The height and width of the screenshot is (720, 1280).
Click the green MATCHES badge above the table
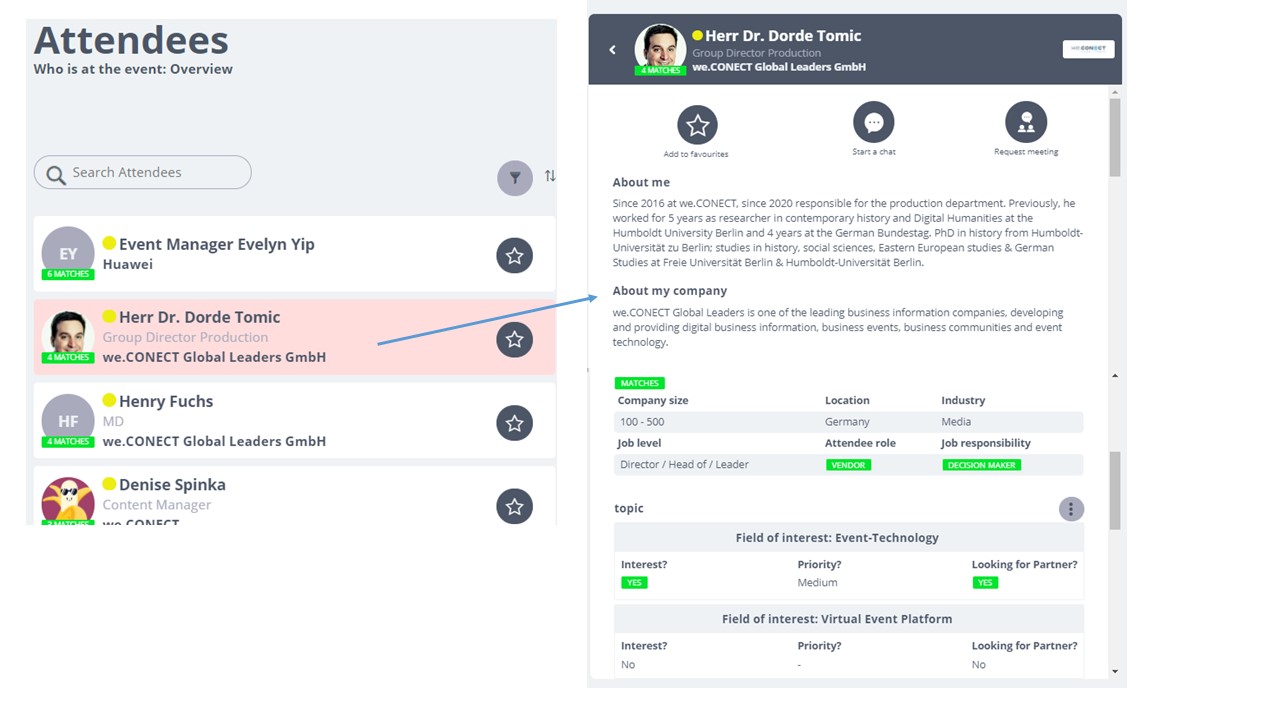pos(640,383)
